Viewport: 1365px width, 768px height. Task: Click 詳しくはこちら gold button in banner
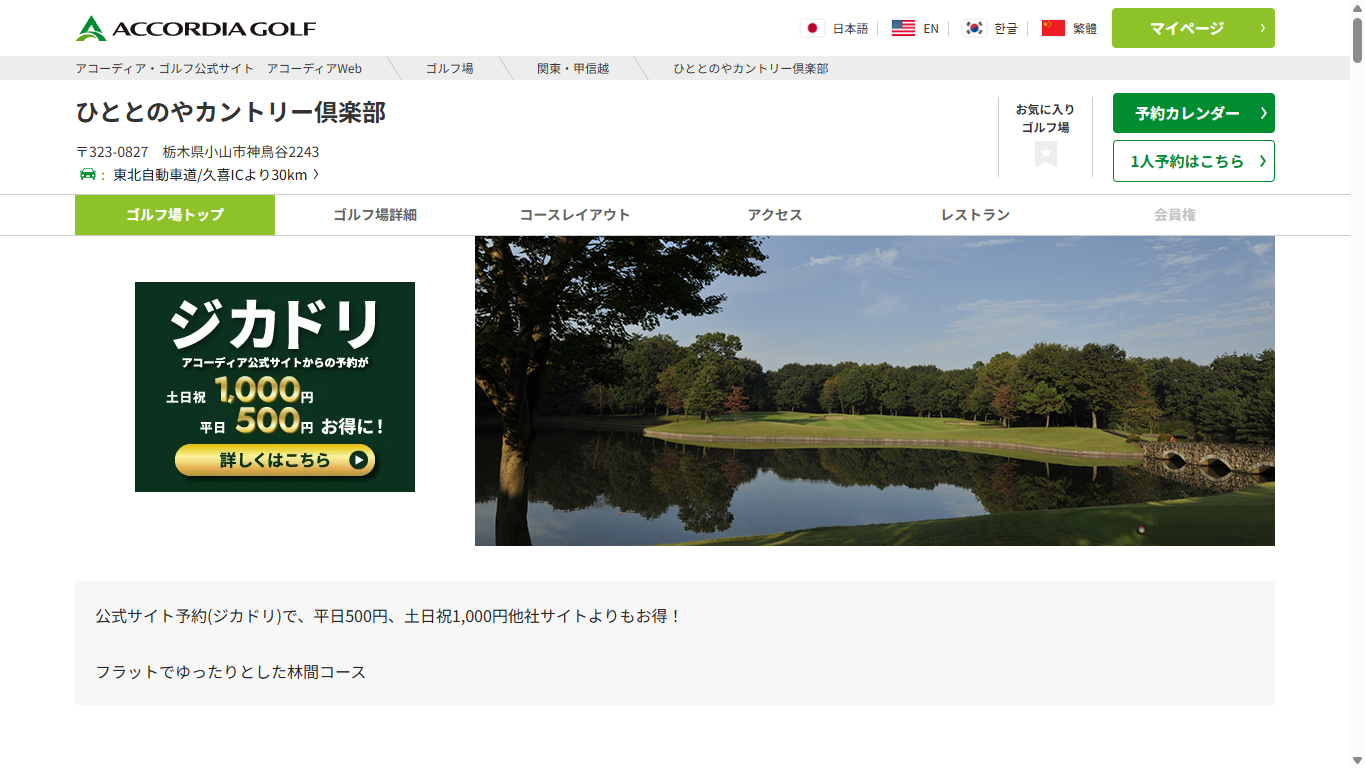pyautogui.click(x=275, y=460)
